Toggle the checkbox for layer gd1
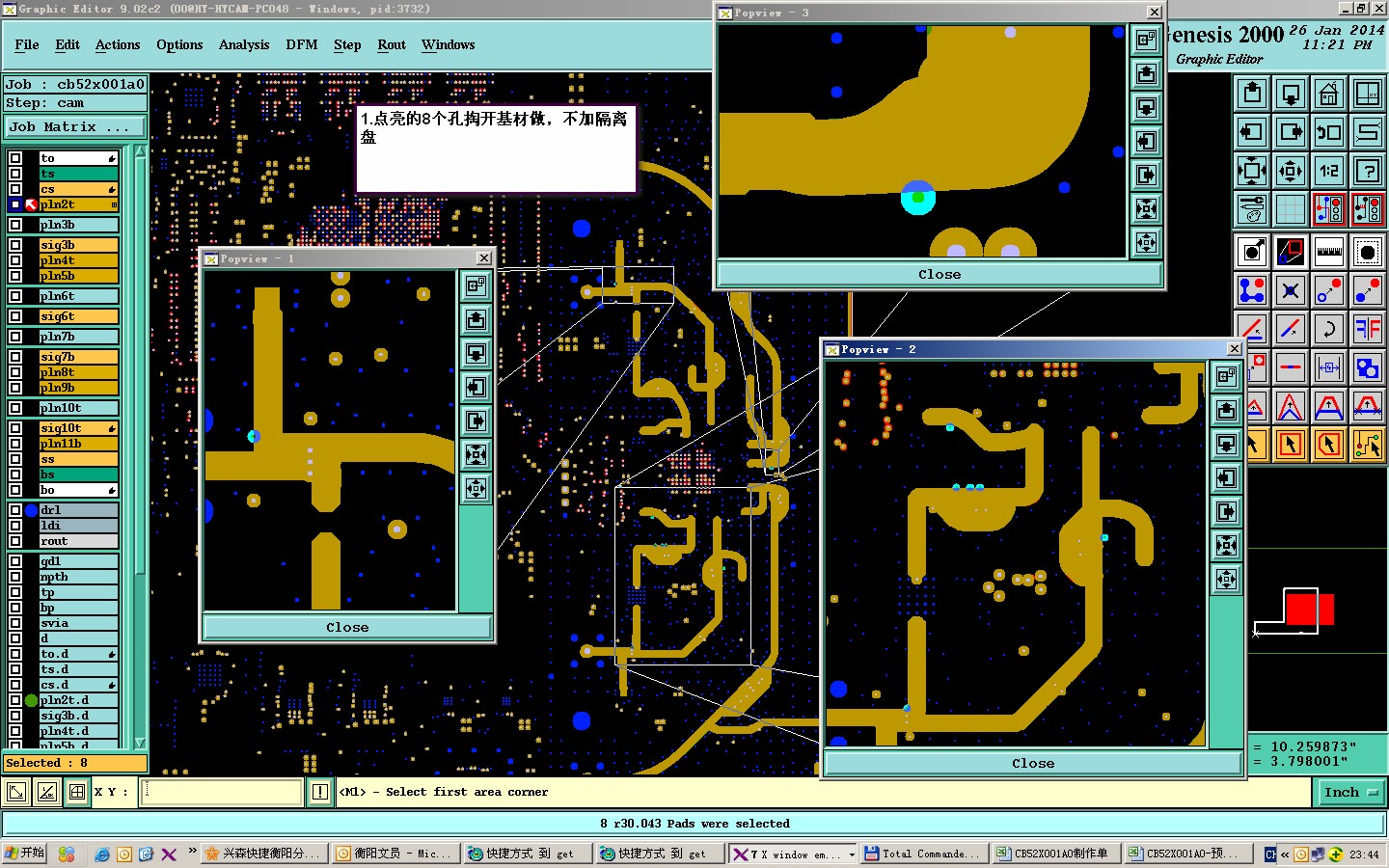This screenshot has height=868, width=1389. coord(15,561)
